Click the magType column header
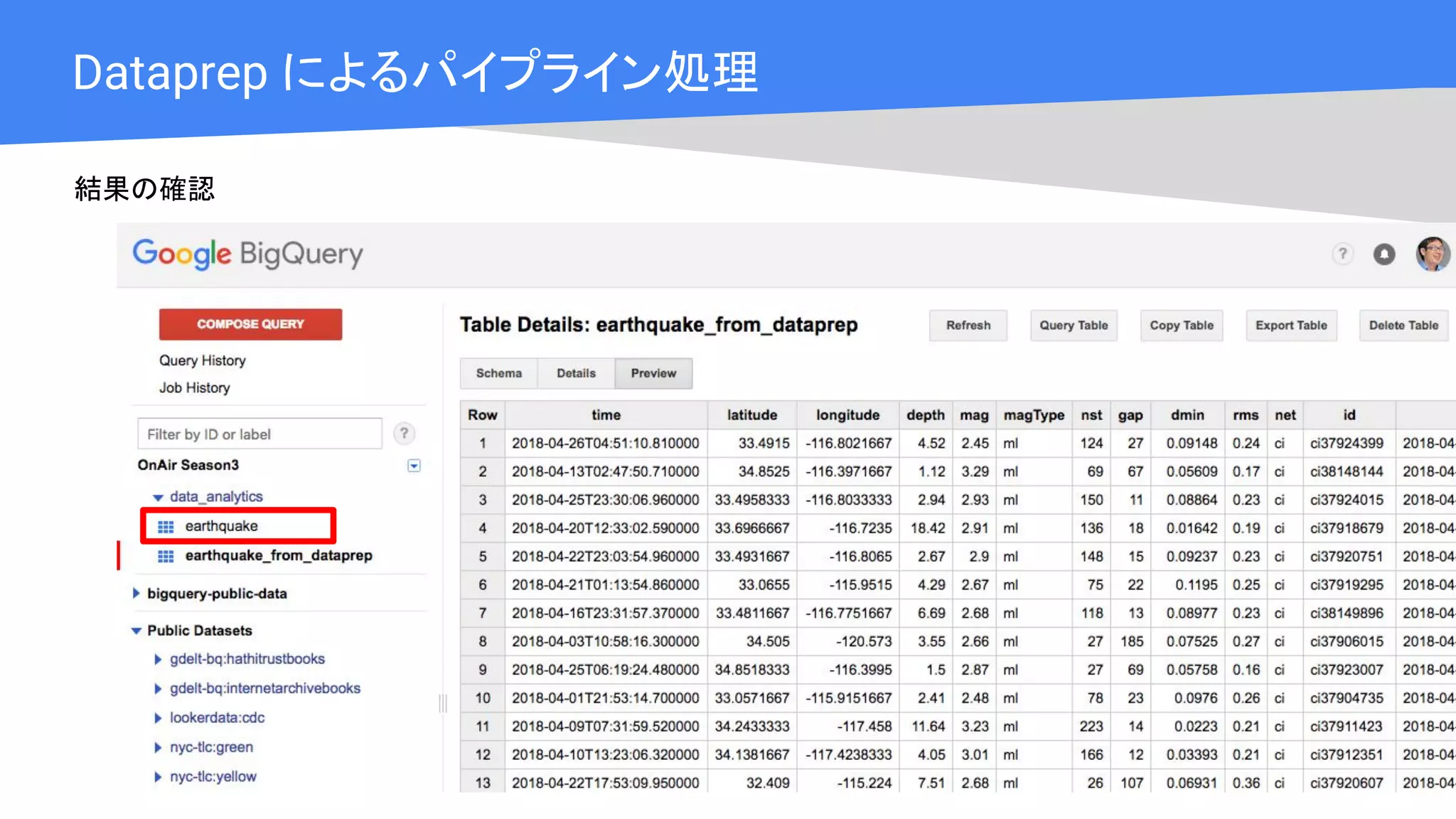 [x=1034, y=415]
